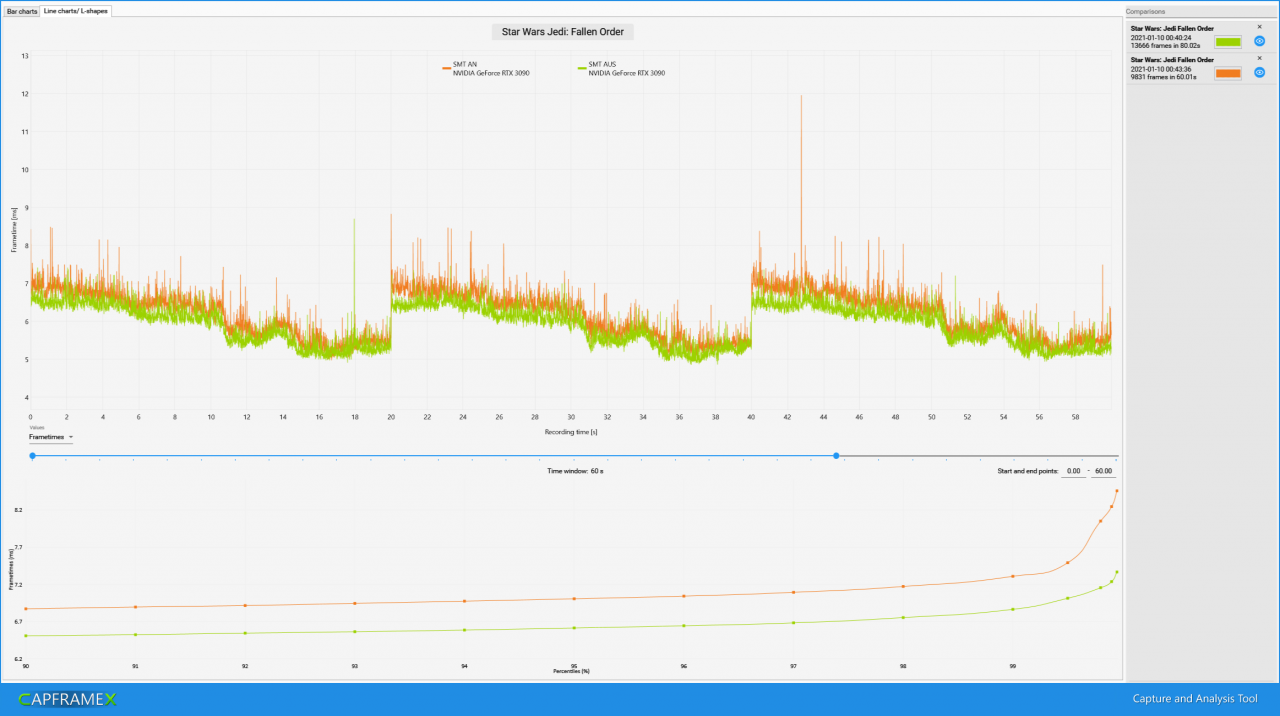Click the Time window: 60 s label
Screen dimensions: 1280x716
(x=575, y=470)
